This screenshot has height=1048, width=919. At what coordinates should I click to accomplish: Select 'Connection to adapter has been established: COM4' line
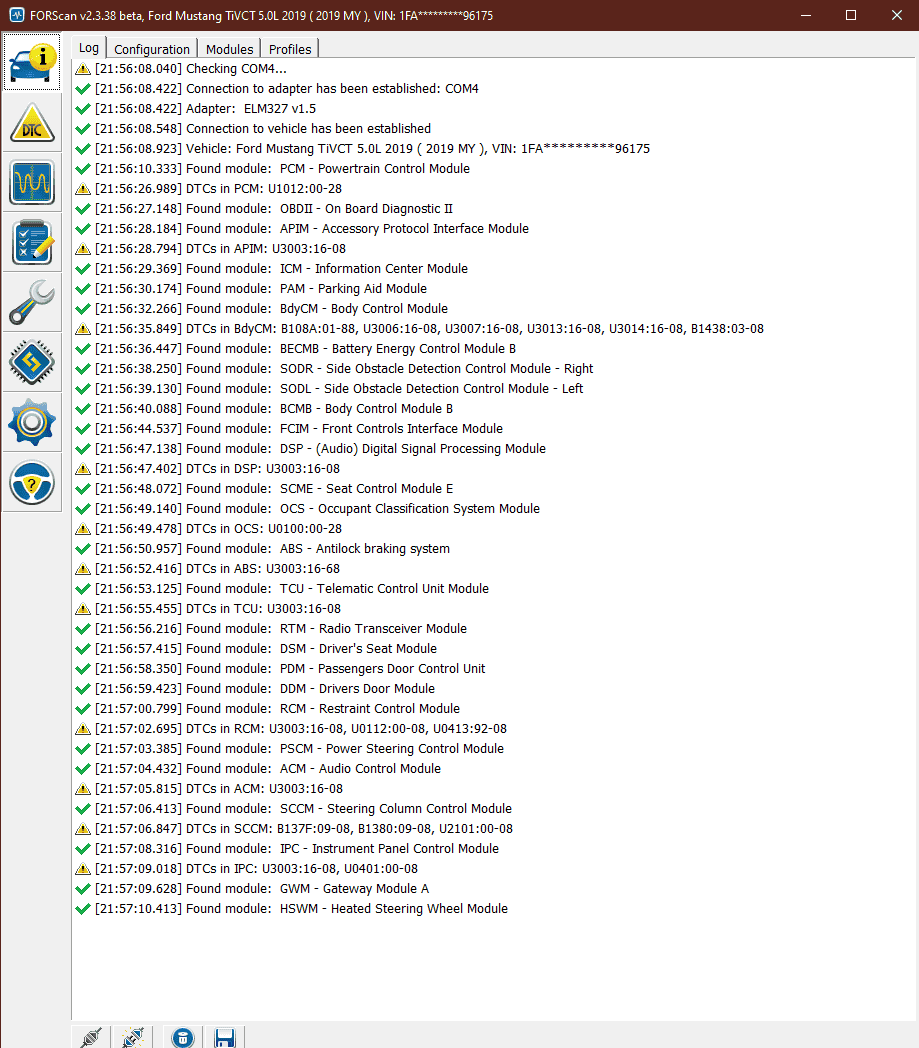coord(277,89)
